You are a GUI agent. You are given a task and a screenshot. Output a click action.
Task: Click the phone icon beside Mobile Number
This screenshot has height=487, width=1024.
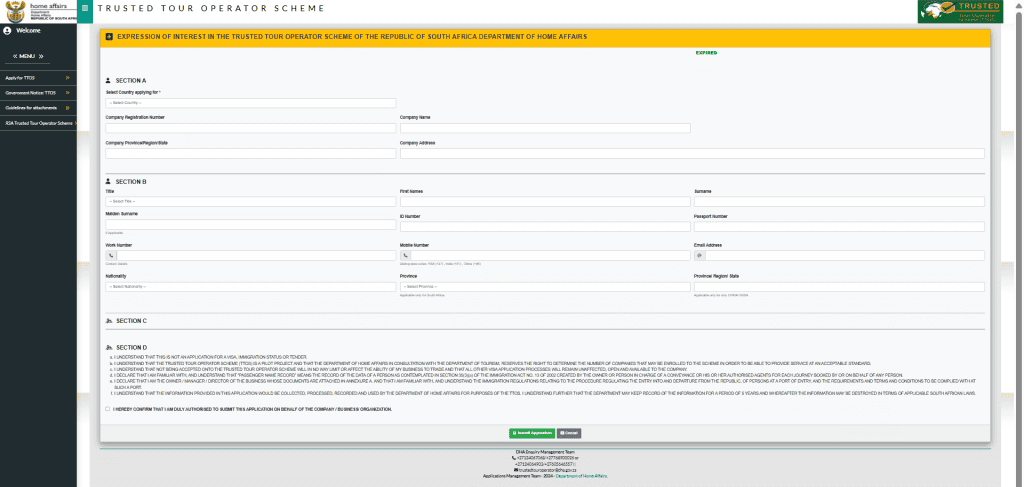pyautogui.click(x=405, y=255)
